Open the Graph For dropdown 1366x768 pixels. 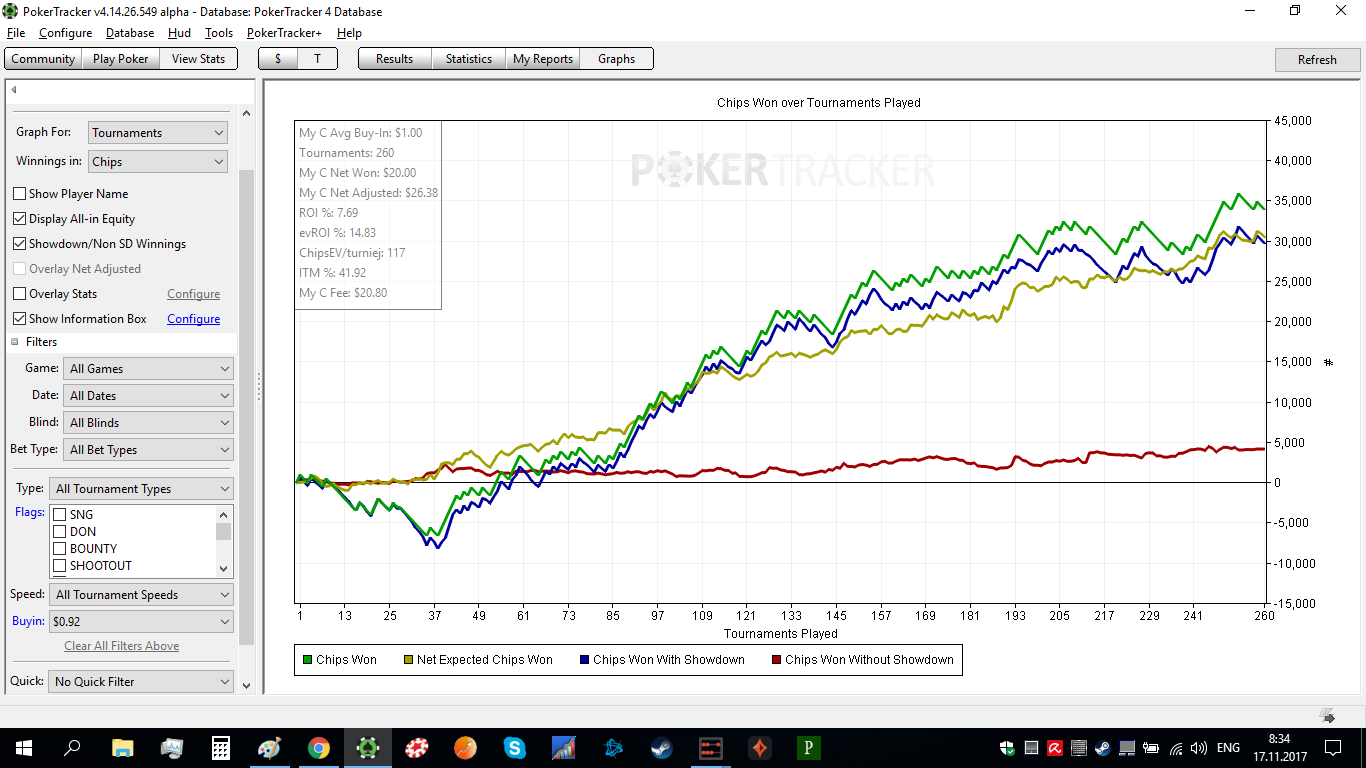tap(158, 133)
